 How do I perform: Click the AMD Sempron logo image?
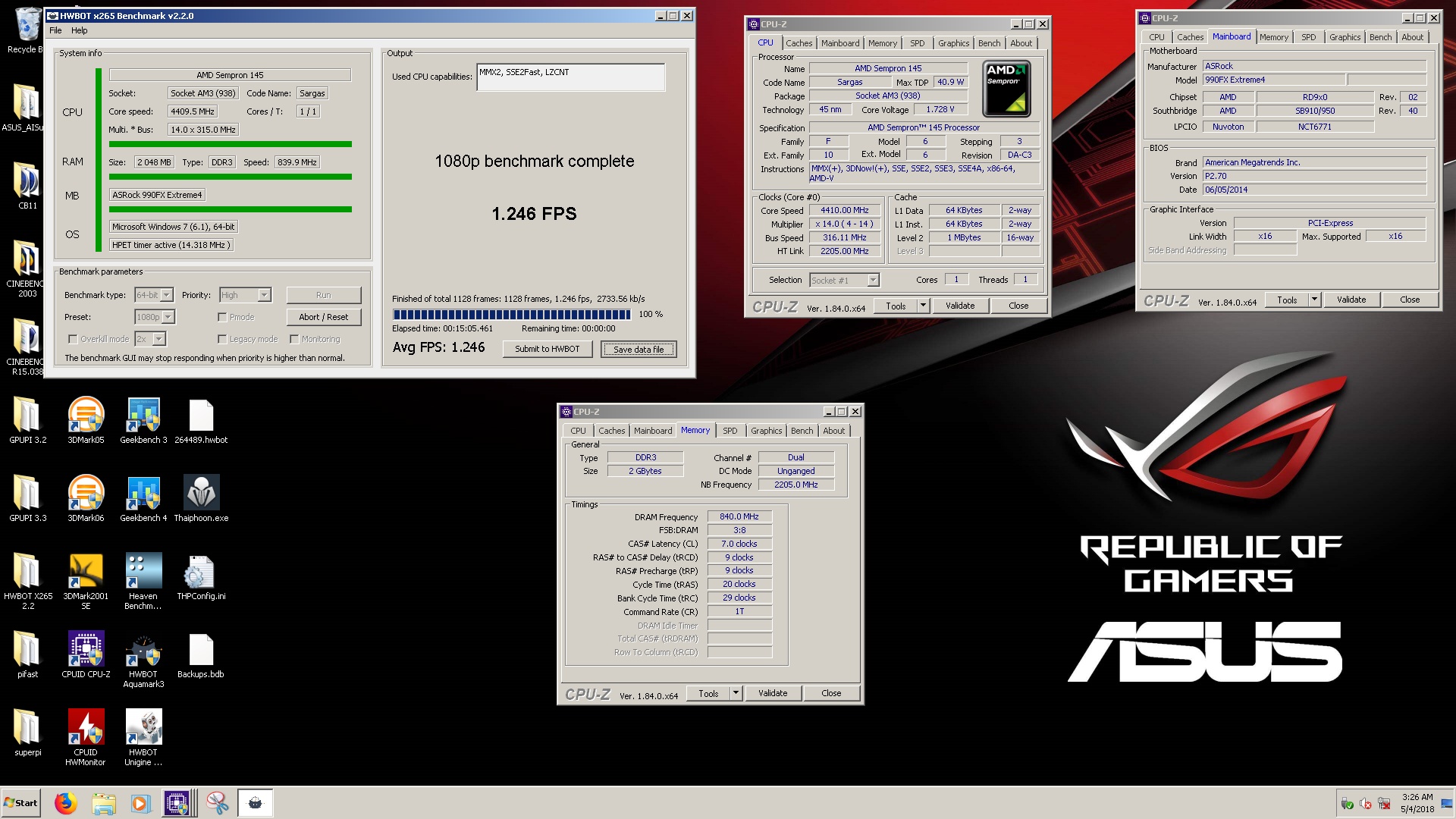(x=1006, y=89)
